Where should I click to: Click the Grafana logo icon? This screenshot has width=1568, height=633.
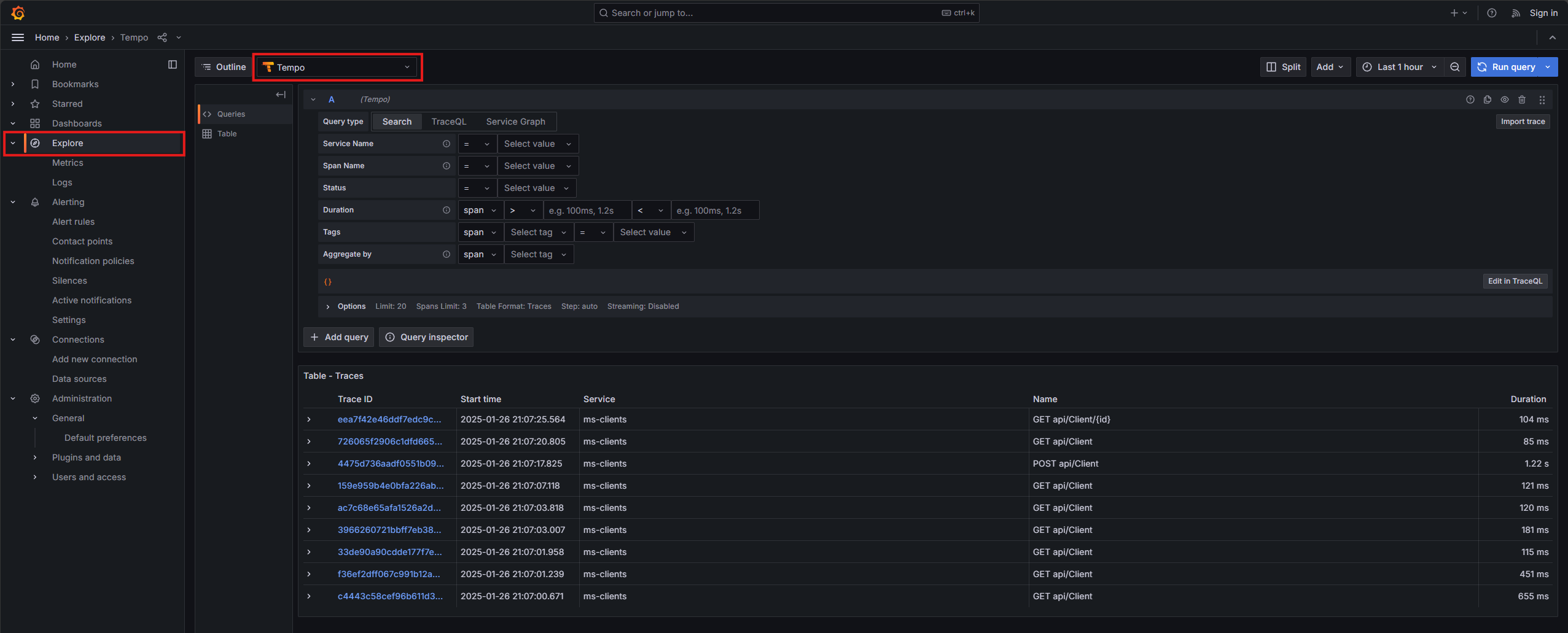[x=18, y=12]
